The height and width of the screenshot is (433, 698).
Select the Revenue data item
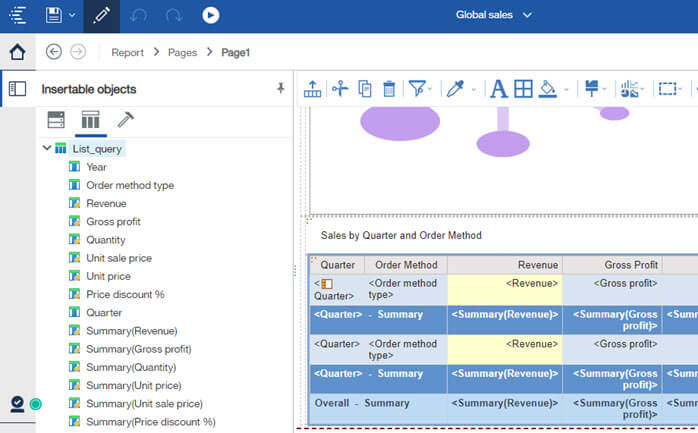(106, 203)
